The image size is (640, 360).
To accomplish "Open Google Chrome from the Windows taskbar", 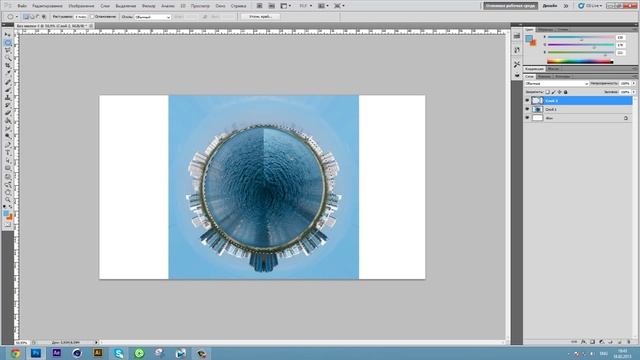I will (x=16, y=353).
